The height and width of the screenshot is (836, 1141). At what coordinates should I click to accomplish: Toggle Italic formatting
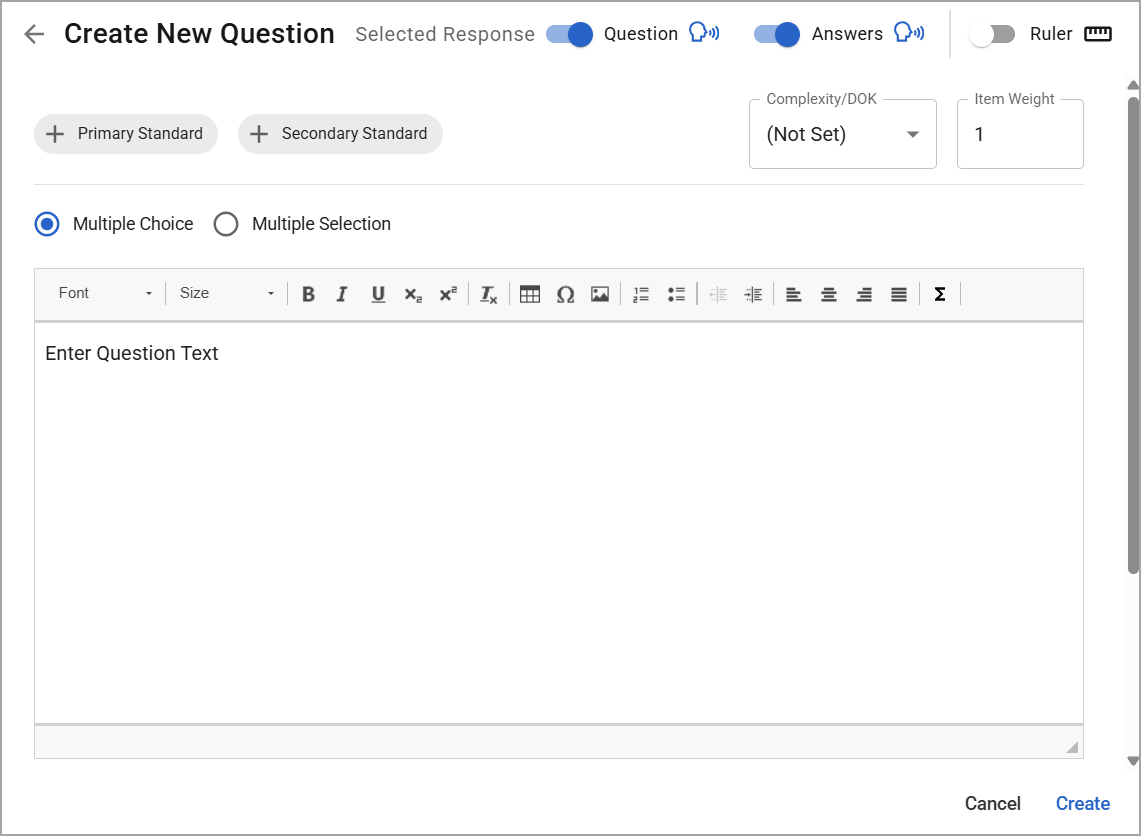click(342, 294)
